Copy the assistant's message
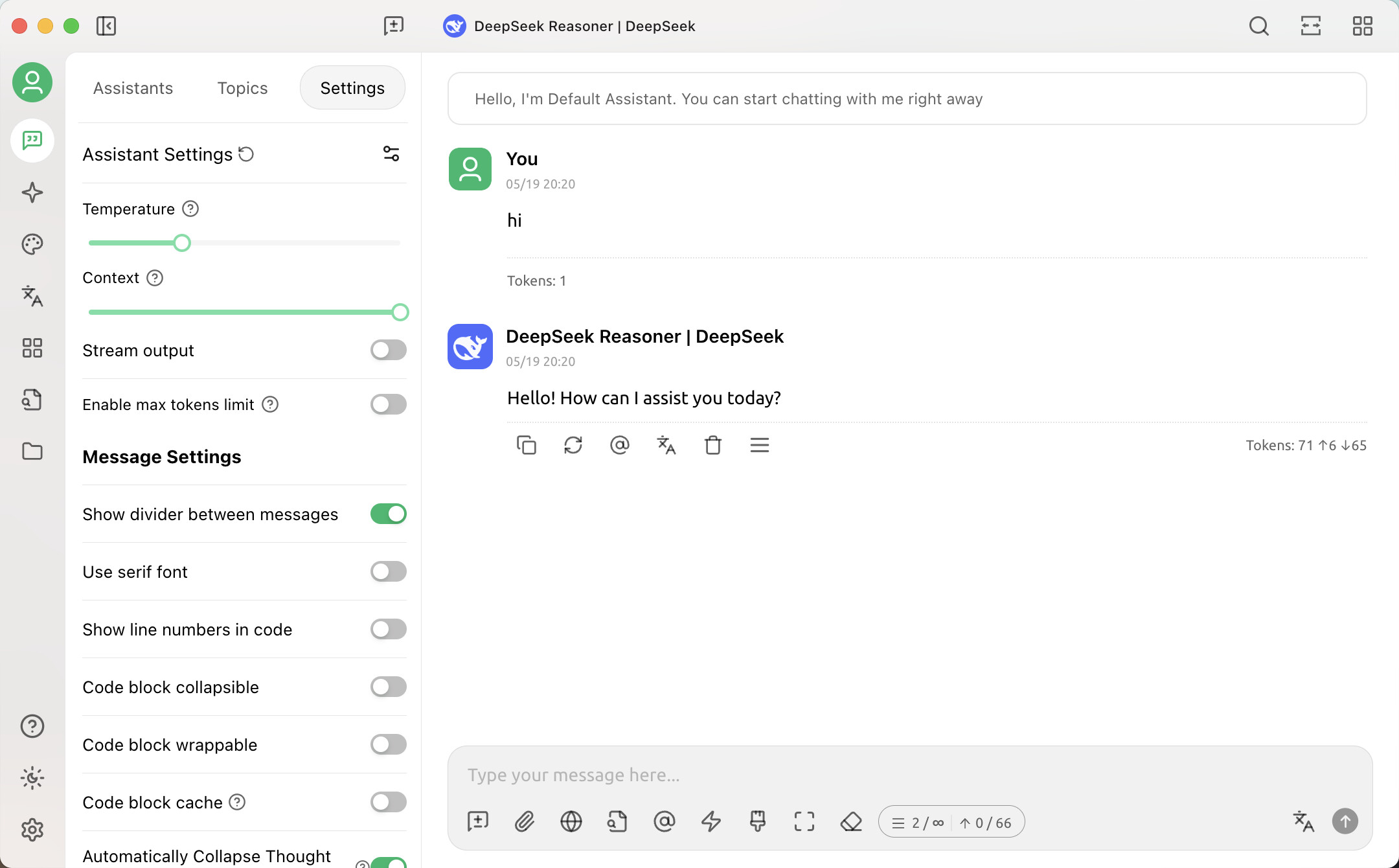 click(x=526, y=445)
